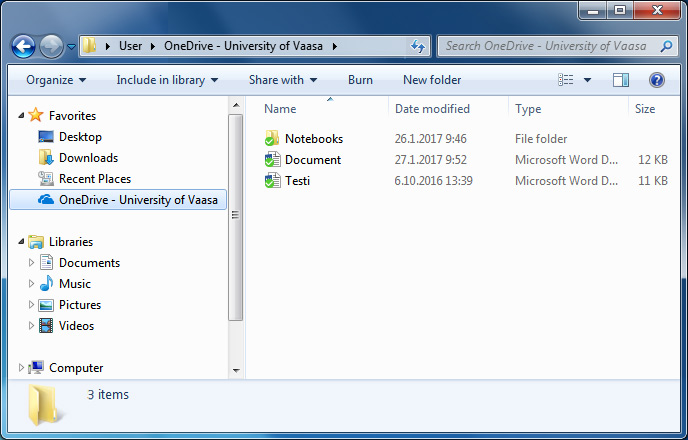Image resolution: width=688 pixels, height=440 pixels.
Task: Open view options dropdown arrow
Action: [x=587, y=80]
